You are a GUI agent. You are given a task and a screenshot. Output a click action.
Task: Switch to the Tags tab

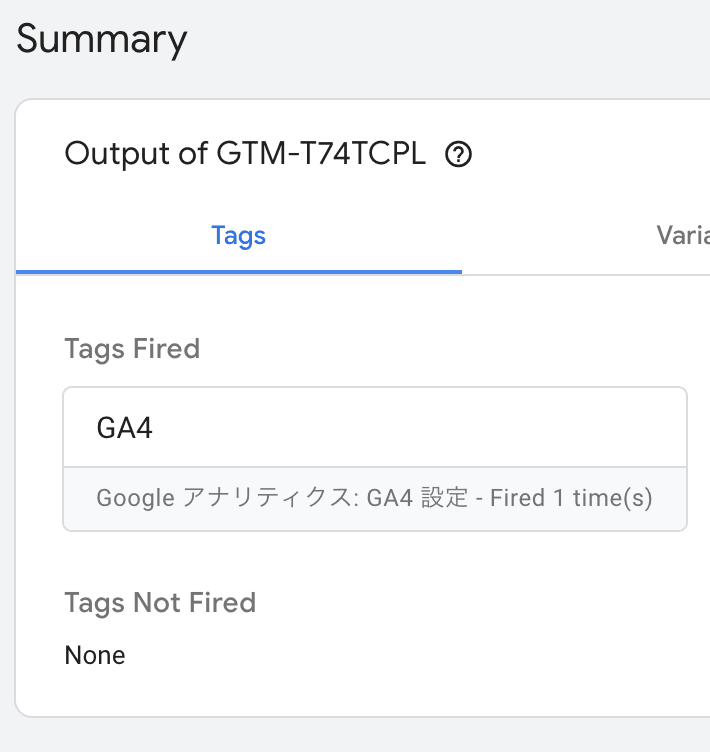238,236
